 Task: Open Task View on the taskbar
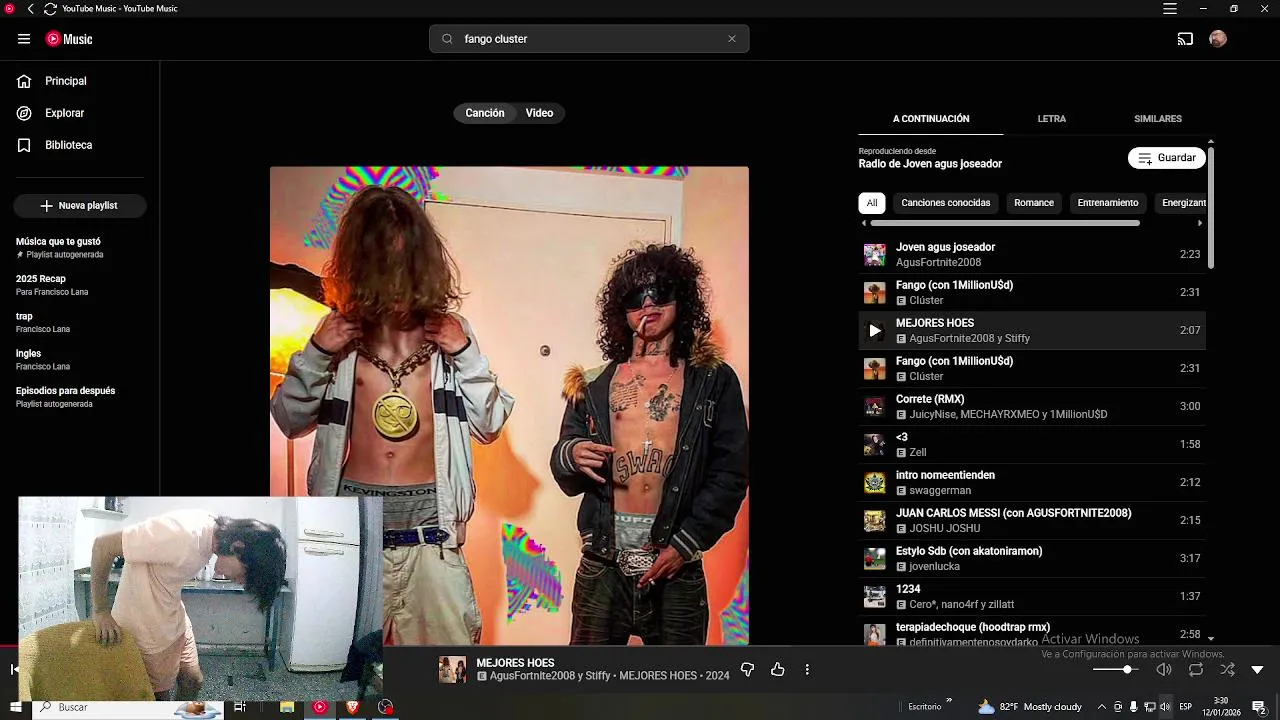(240, 707)
